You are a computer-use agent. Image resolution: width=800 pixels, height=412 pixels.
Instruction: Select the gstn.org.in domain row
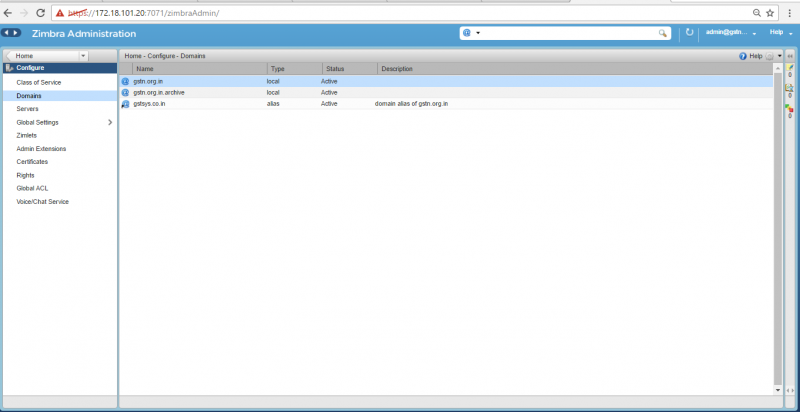(x=446, y=82)
